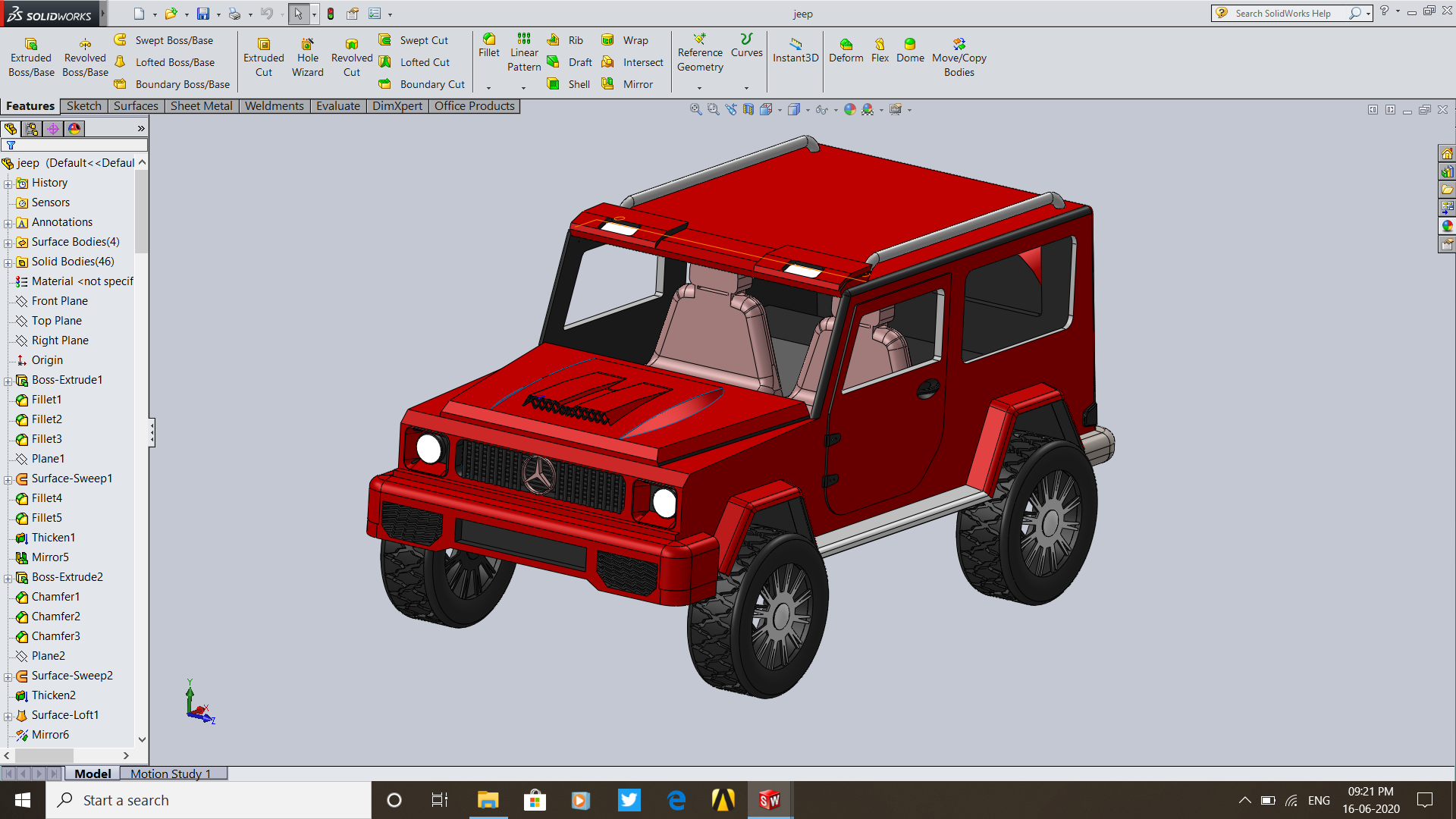Select Front Plane in the tree
This screenshot has height=819, width=1456.
click(x=52, y=301)
